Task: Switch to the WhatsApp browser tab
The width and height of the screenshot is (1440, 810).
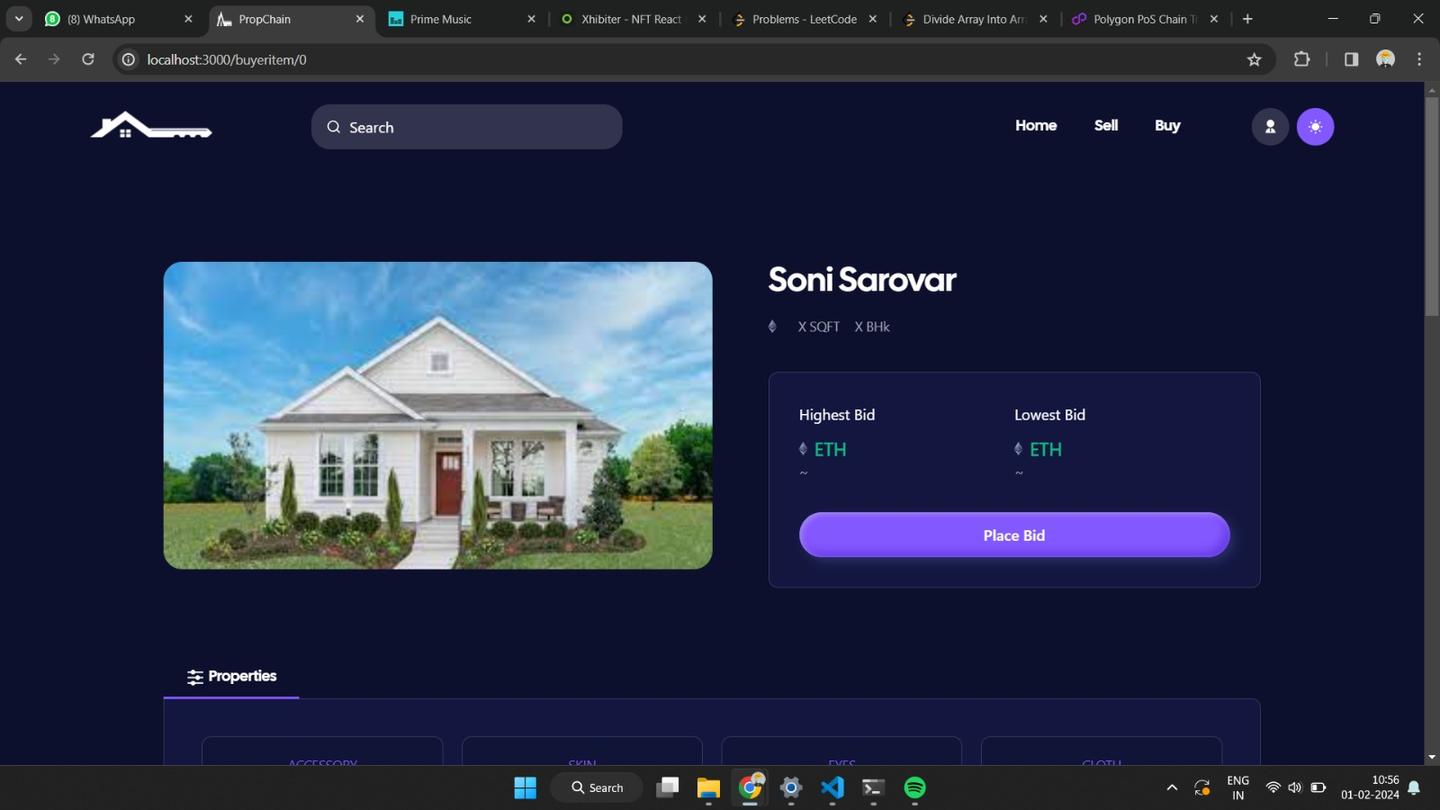Action: tap(119, 19)
